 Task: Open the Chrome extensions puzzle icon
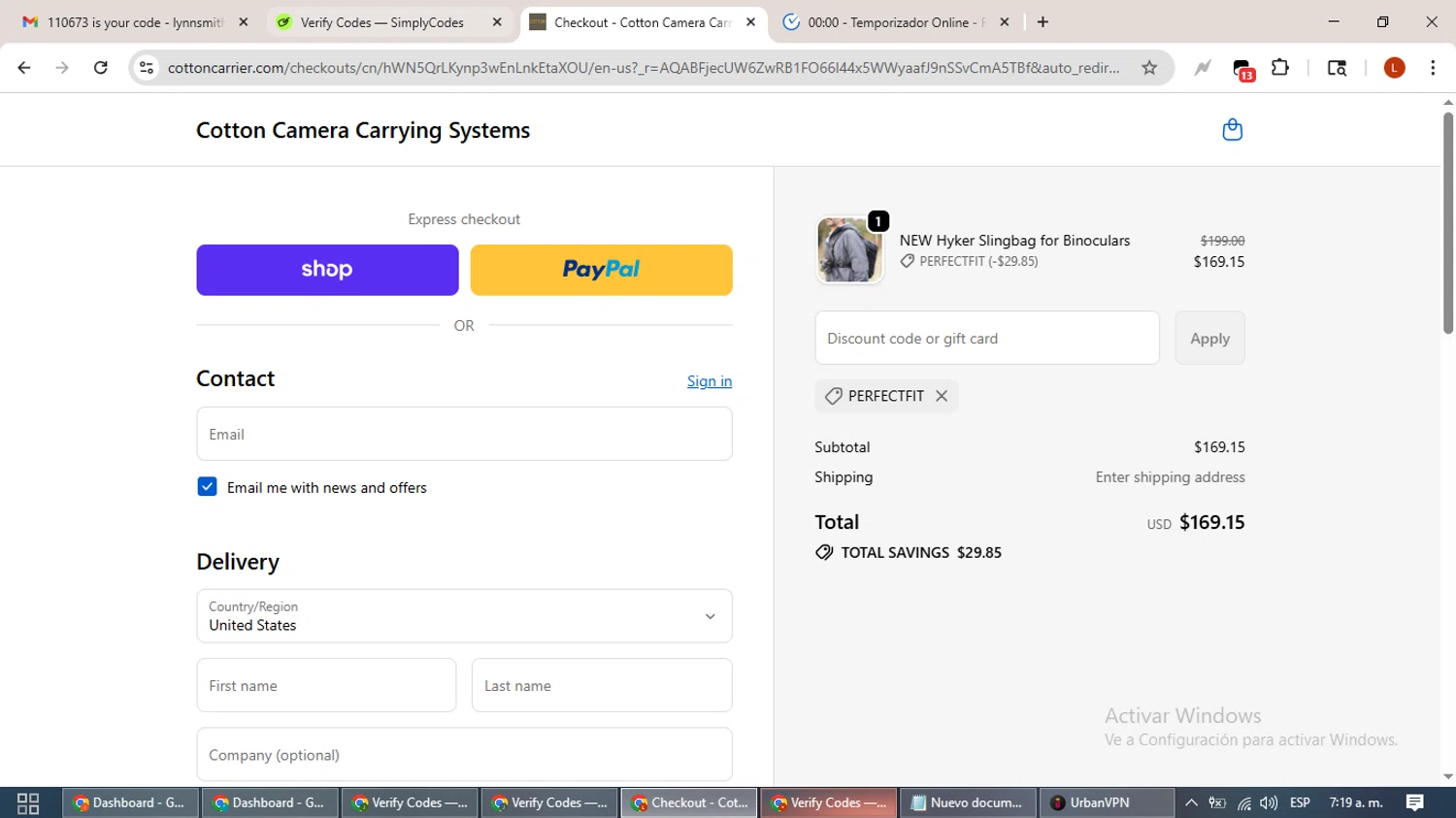[x=1280, y=68]
